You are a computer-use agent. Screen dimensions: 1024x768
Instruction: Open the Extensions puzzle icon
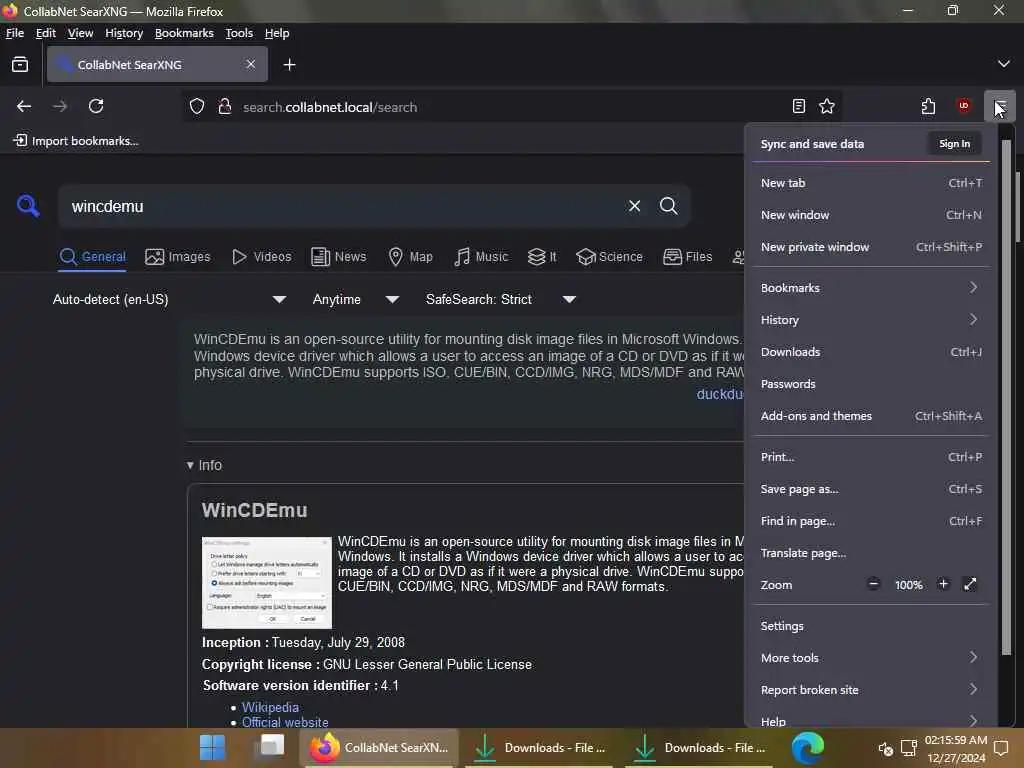point(928,106)
